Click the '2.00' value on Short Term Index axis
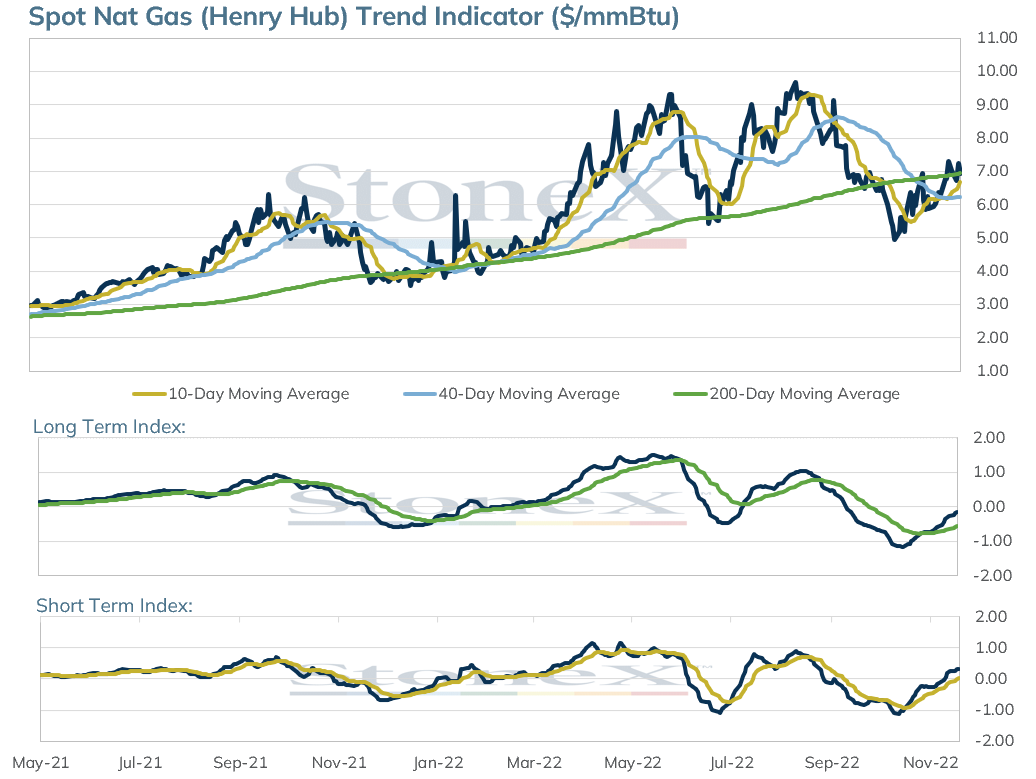Image resolution: width=1036 pixels, height=779 pixels. pos(991,616)
